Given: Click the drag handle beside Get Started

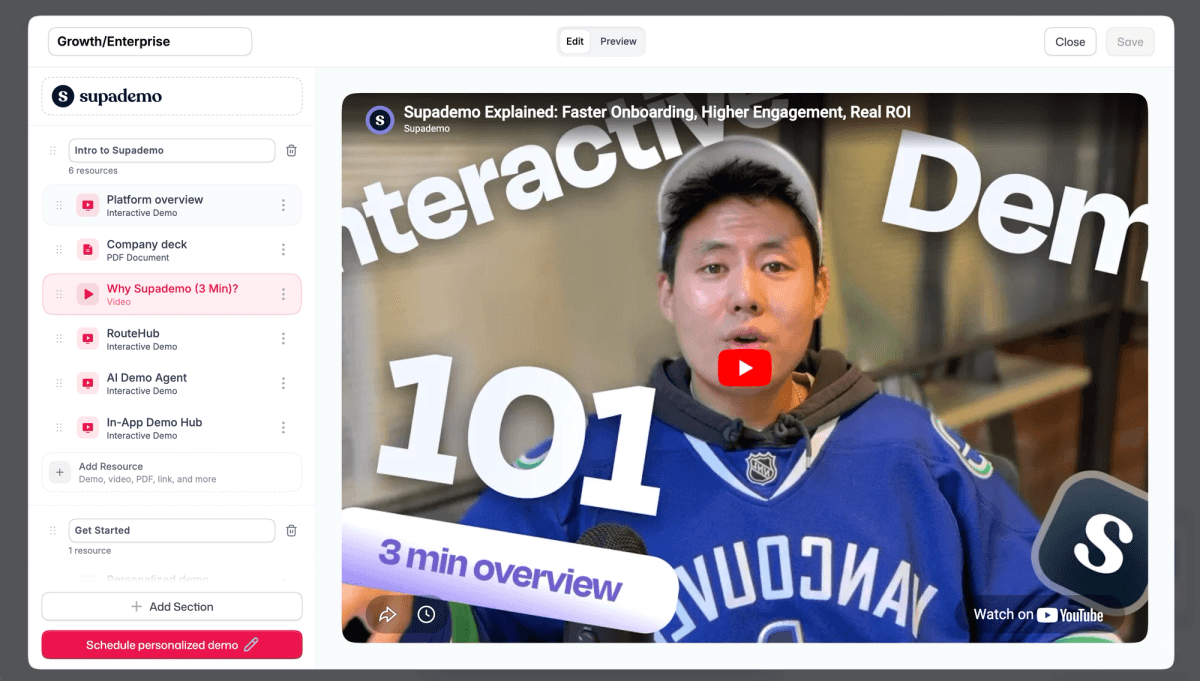Looking at the screenshot, I should click(x=53, y=530).
